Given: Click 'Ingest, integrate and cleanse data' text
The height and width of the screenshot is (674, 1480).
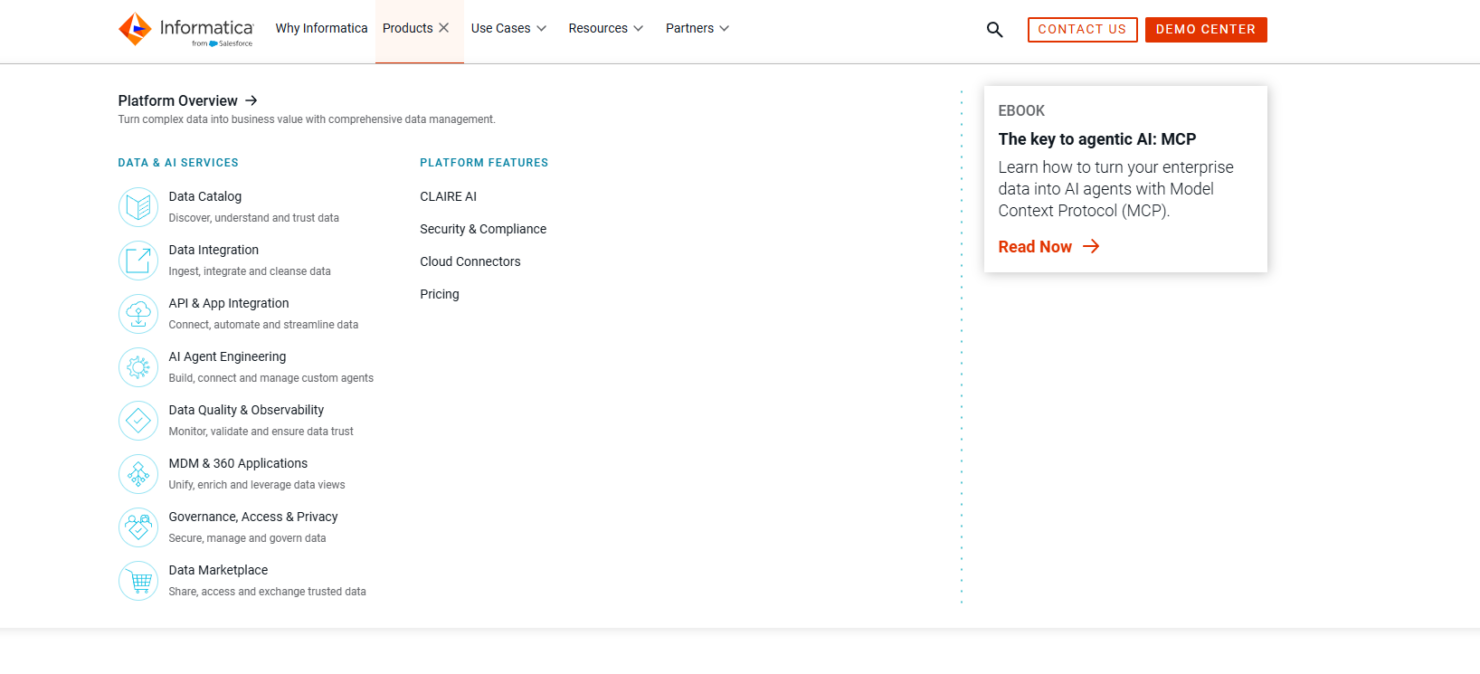Looking at the screenshot, I should (249, 271).
